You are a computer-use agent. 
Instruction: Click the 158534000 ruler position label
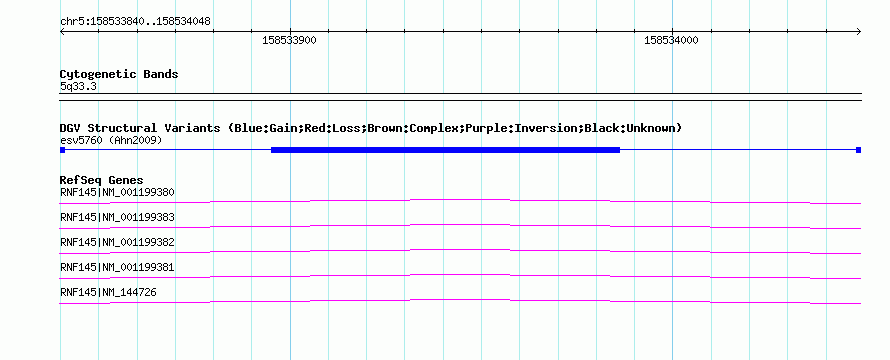click(671, 40)
